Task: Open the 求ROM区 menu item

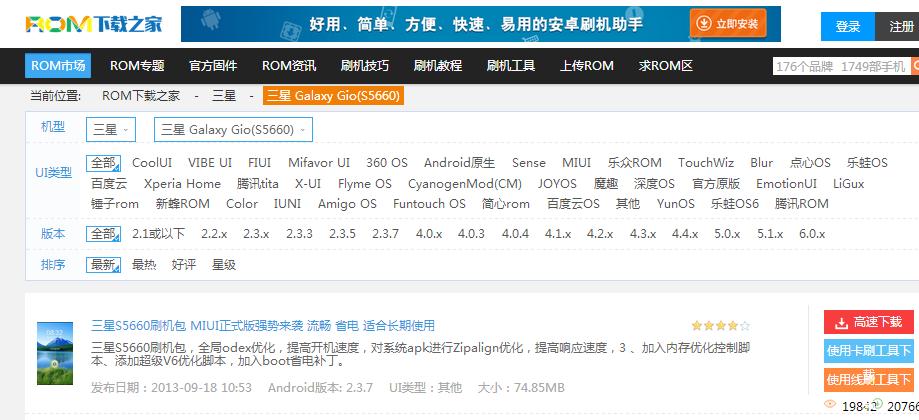Action: (x=666, y=66)
